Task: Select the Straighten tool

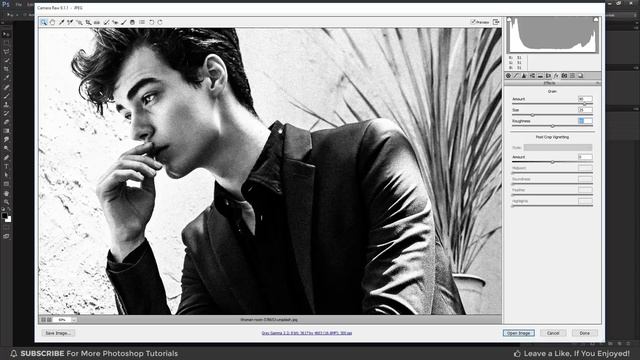Action: coord(97,22)
